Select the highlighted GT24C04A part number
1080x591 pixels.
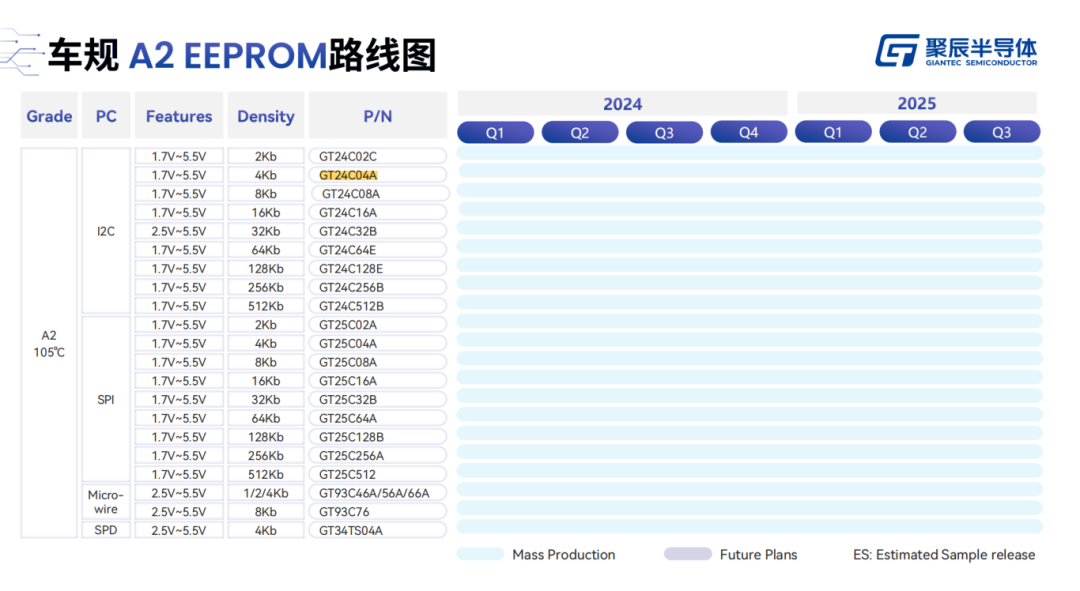348,175
